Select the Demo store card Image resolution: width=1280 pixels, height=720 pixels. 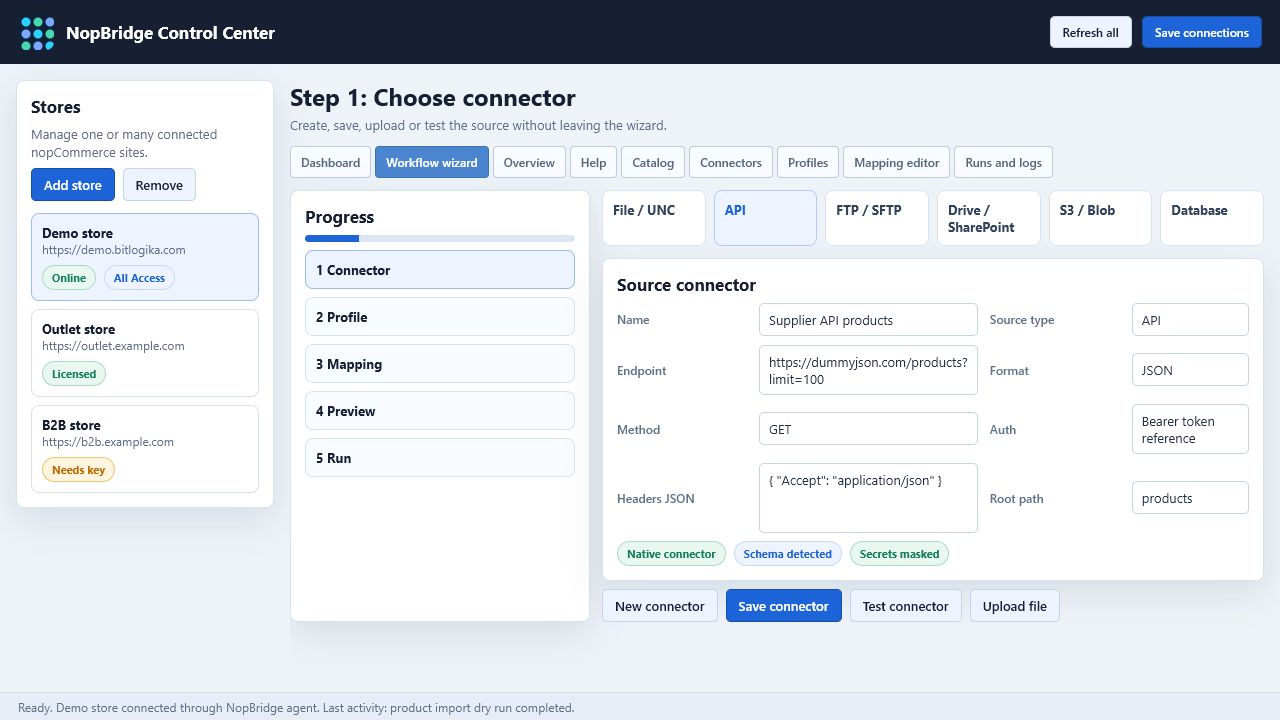pos(145,257)
